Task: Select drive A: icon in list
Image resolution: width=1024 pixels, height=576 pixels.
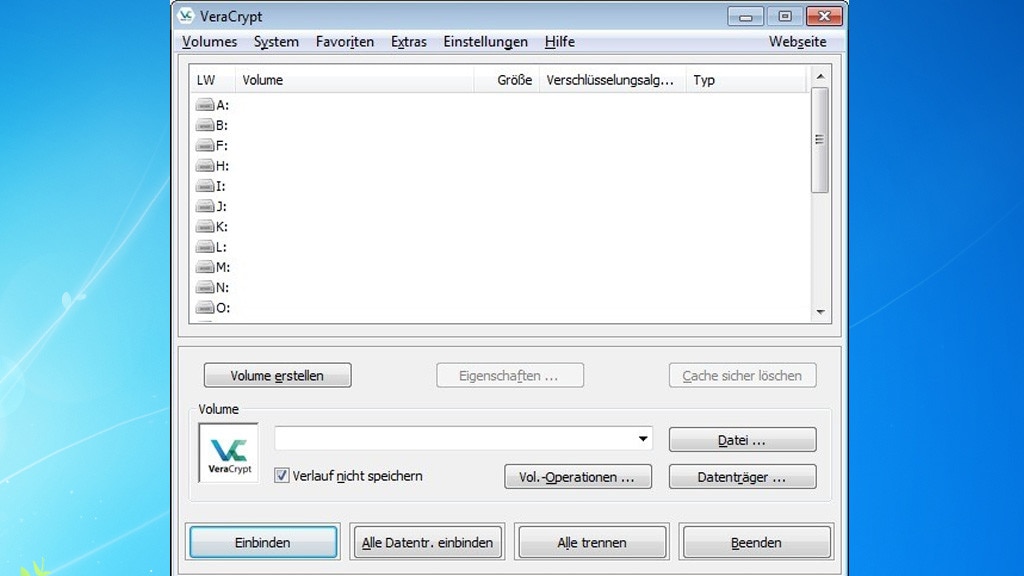Action: pos(205,104)
